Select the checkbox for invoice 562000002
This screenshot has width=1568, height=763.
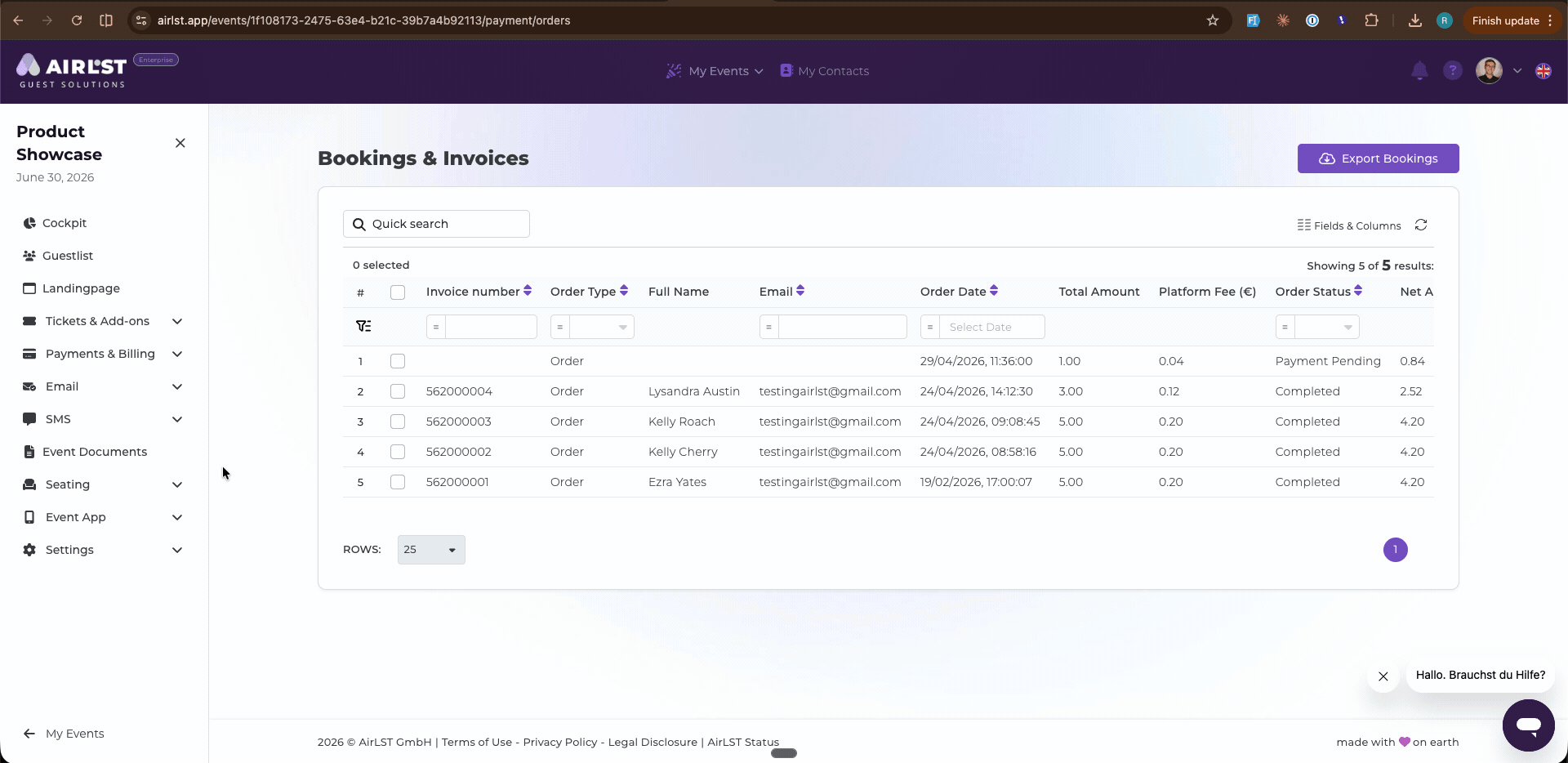point(398,452)
